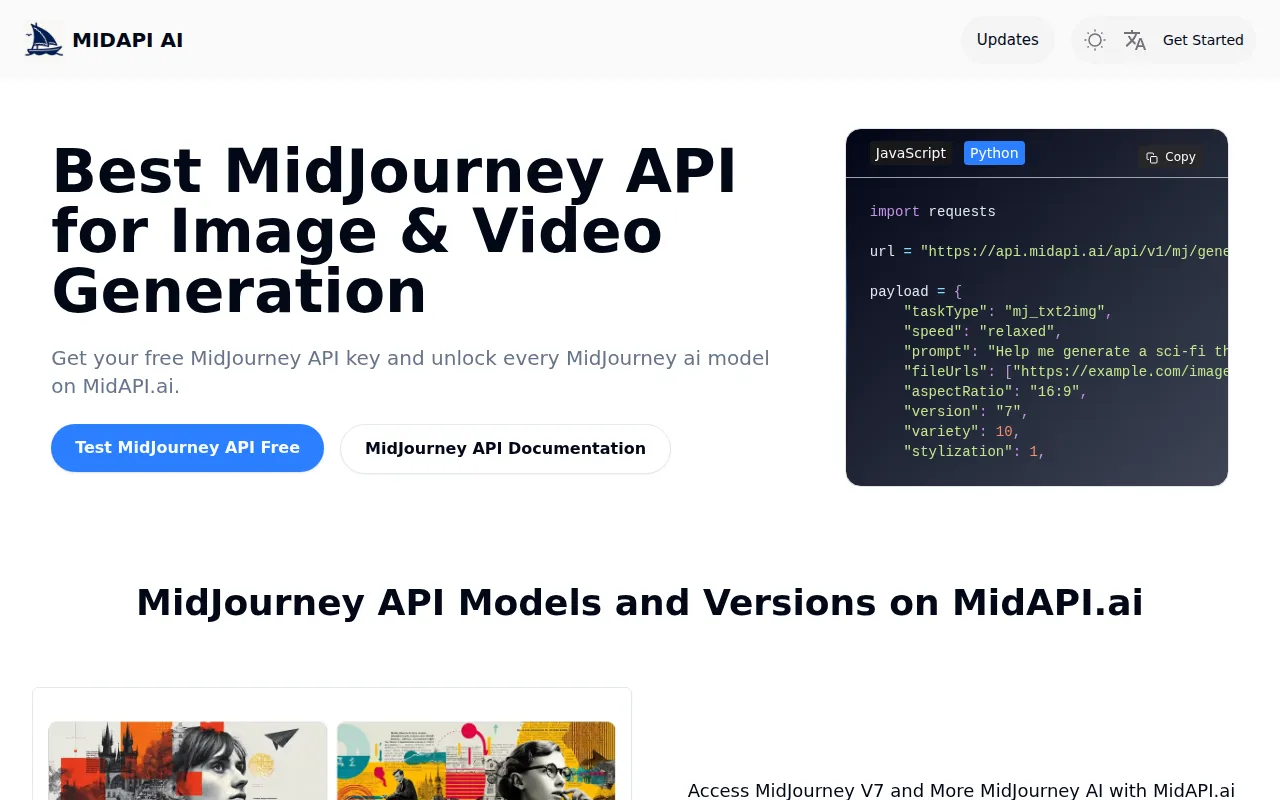This screenshot has height=800, width=1280.
Task: Toggle light/dark theme with the sun icon
Action: pyautogui.click(x=1094, y=40)
